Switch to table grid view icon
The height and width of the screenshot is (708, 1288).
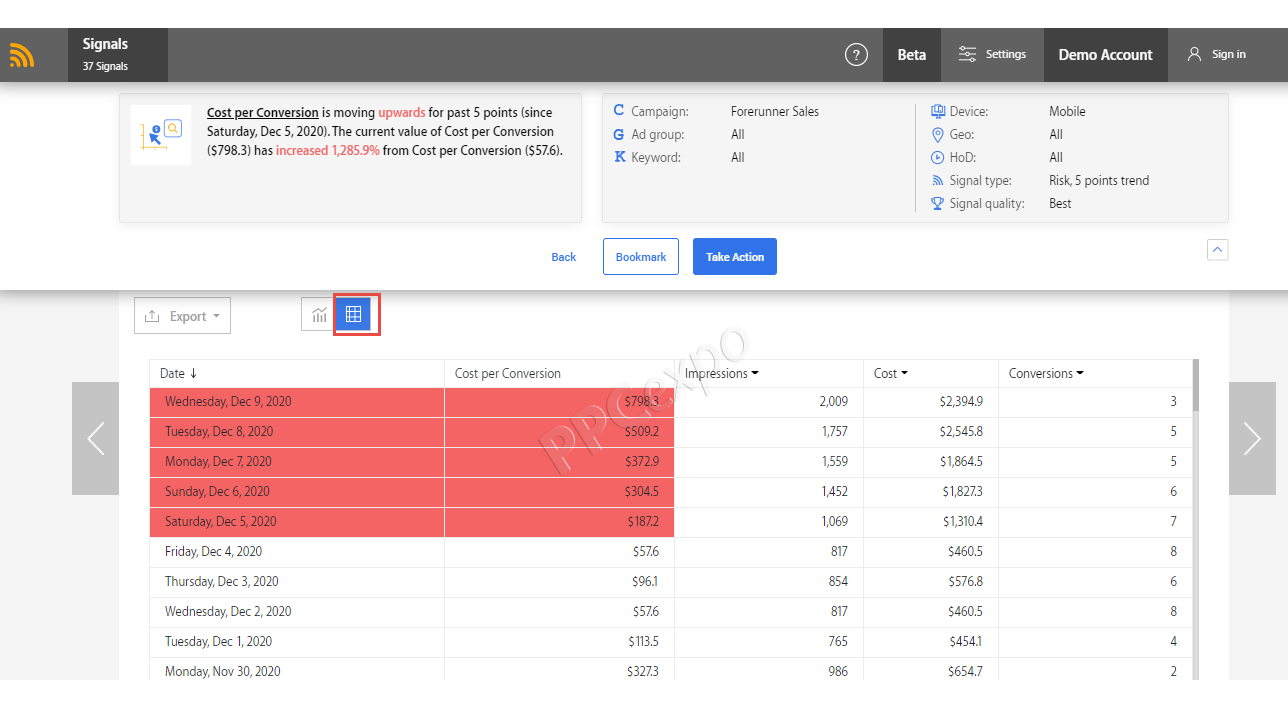(353, 315)
